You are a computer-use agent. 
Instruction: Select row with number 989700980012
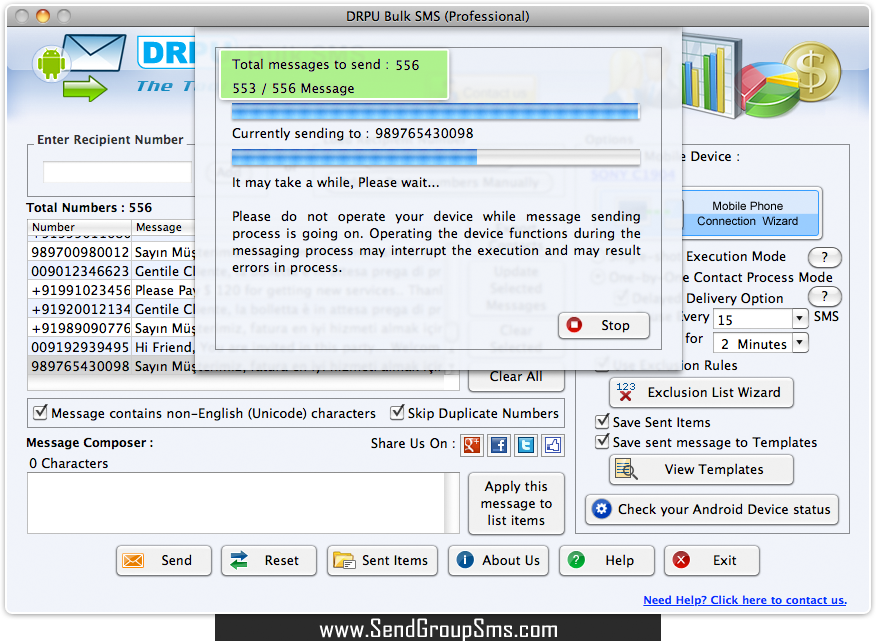112,252
